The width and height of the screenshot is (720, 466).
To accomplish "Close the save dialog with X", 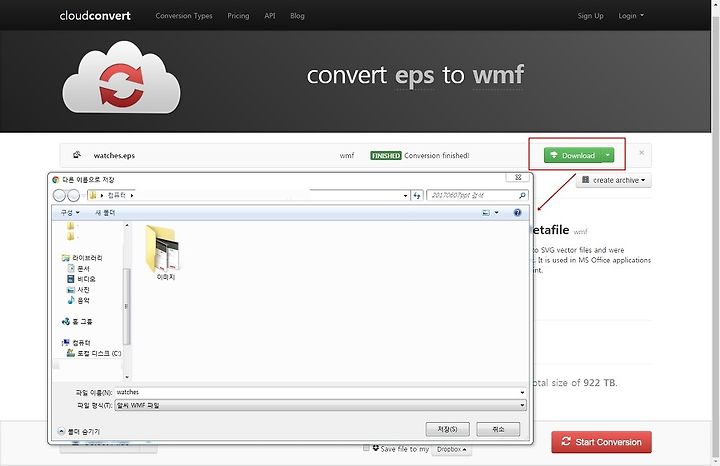I will click(x=518, y=177).
